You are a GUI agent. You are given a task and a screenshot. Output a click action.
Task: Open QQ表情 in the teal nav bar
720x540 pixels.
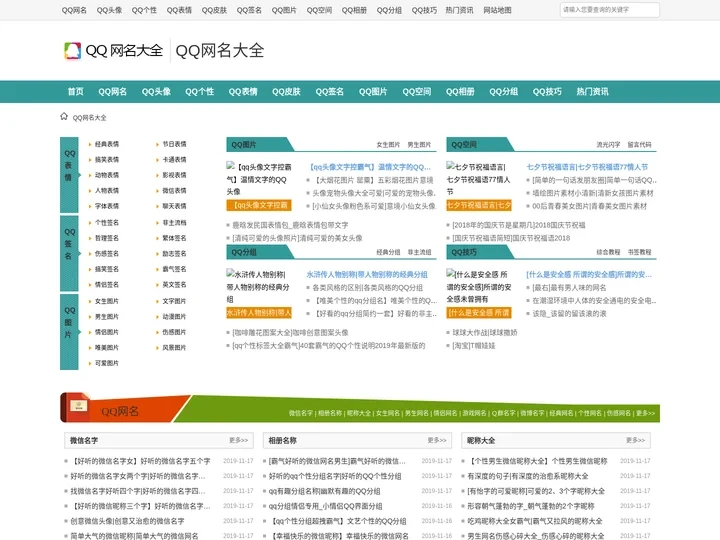(x=243, y=91)
